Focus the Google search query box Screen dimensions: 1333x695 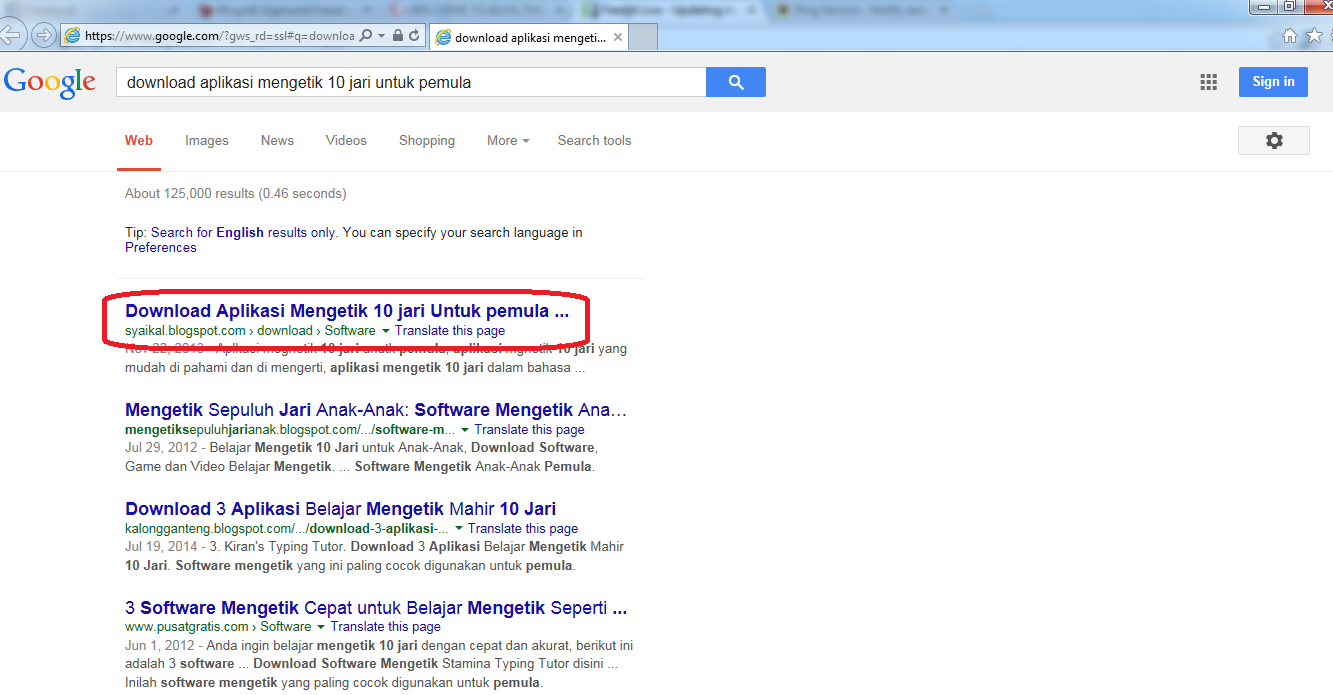click(411, 82)
